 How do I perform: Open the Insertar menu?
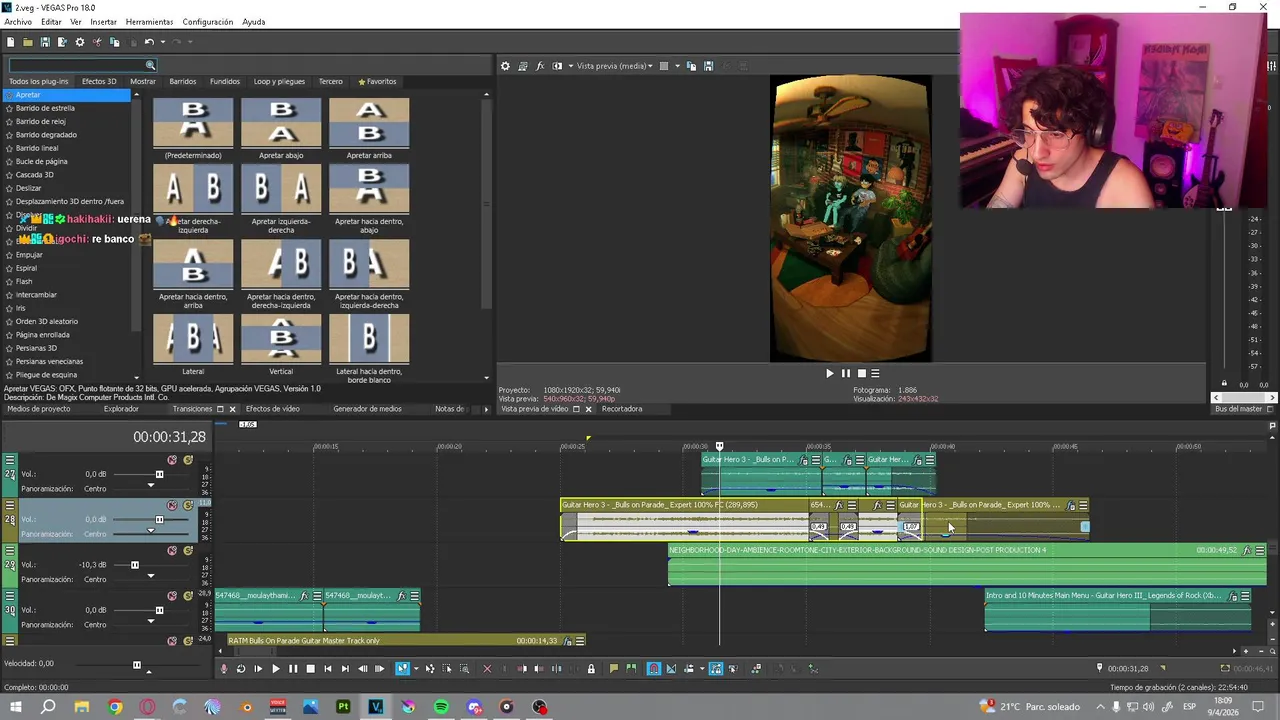pyautogui.click(x=103, y=22)
